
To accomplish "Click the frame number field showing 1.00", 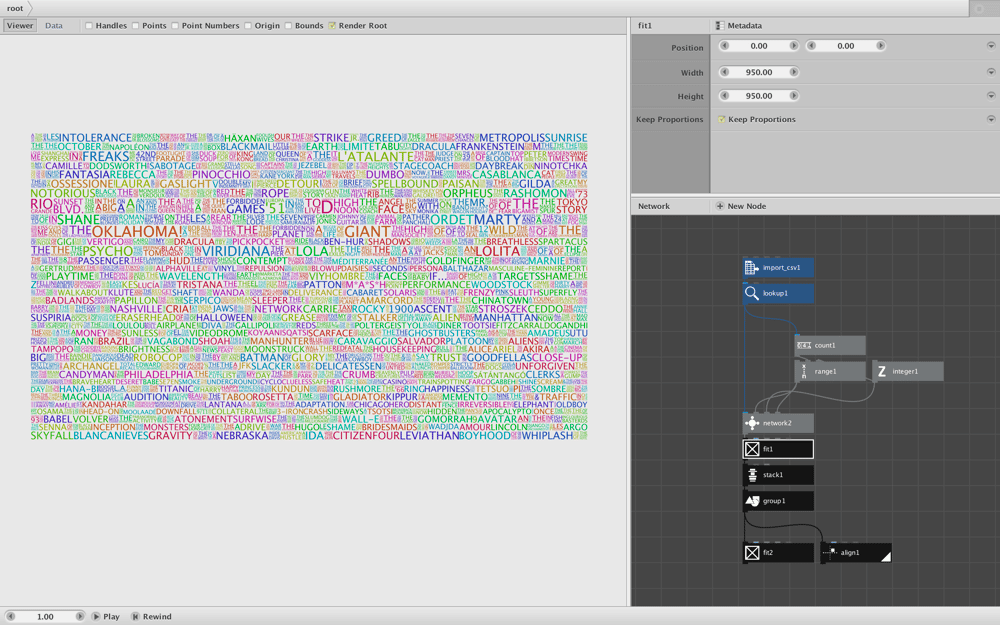I will (x=45, y=617).
